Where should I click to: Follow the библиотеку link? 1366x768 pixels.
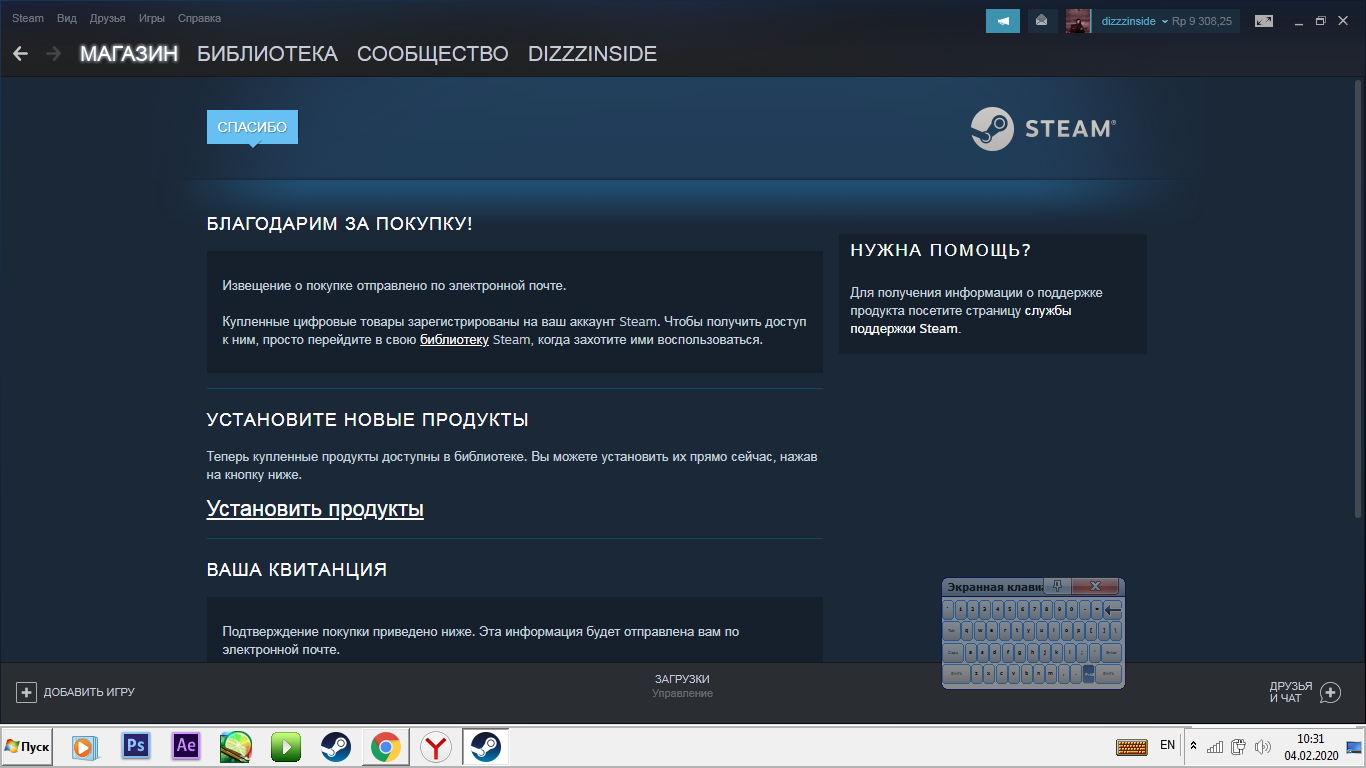coord(454,340)
